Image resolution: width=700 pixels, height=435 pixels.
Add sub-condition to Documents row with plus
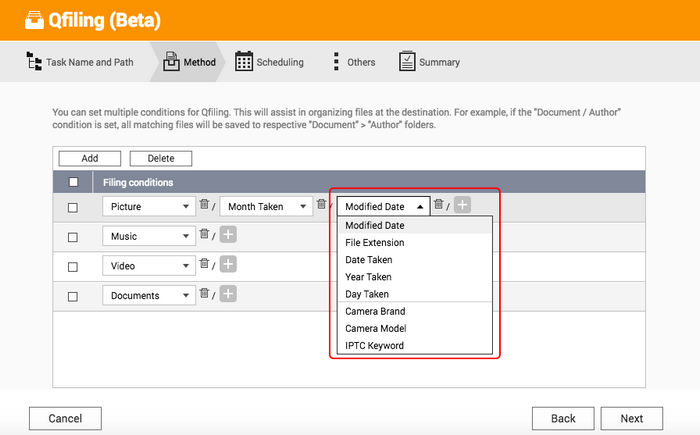228,294
